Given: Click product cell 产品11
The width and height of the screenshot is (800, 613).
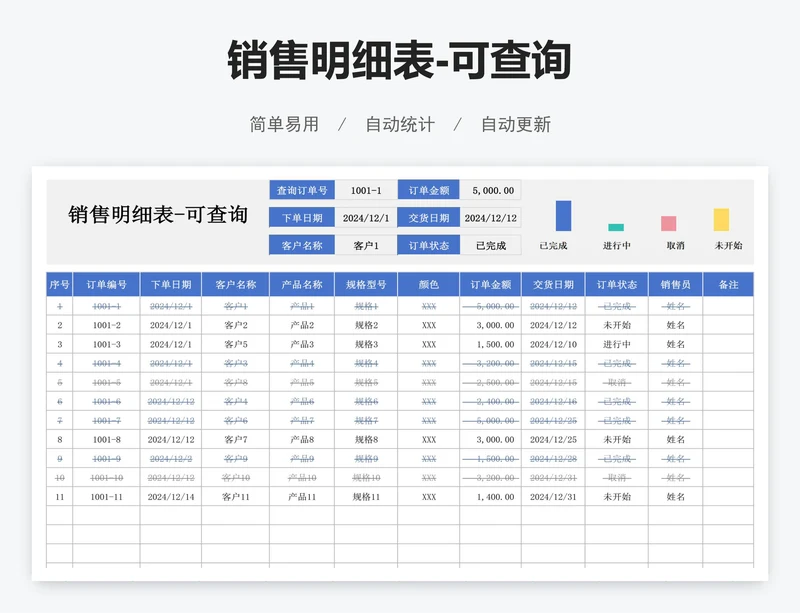Looking at the screenshot, I should point(302,497).
